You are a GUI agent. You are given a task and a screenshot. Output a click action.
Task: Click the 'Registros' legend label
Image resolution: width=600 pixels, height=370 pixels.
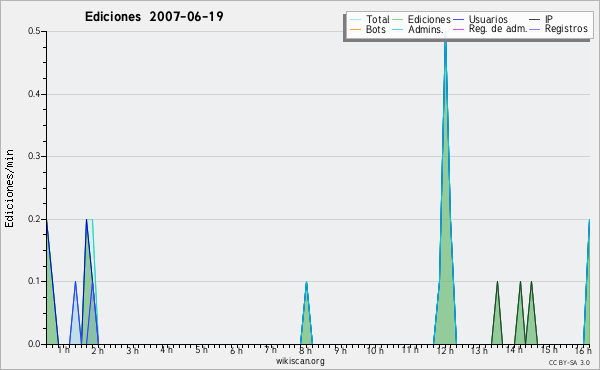point(566,29)
